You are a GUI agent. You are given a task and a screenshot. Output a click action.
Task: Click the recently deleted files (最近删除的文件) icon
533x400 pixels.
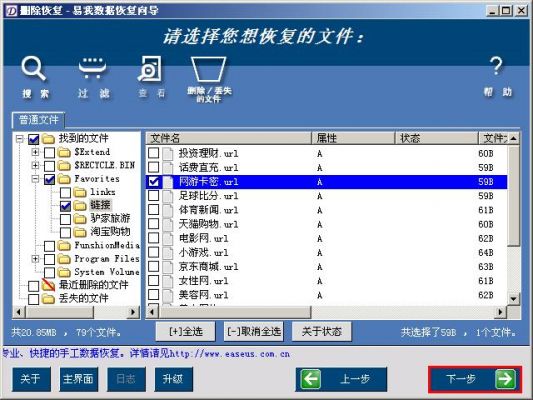click(x=48, y=285)
